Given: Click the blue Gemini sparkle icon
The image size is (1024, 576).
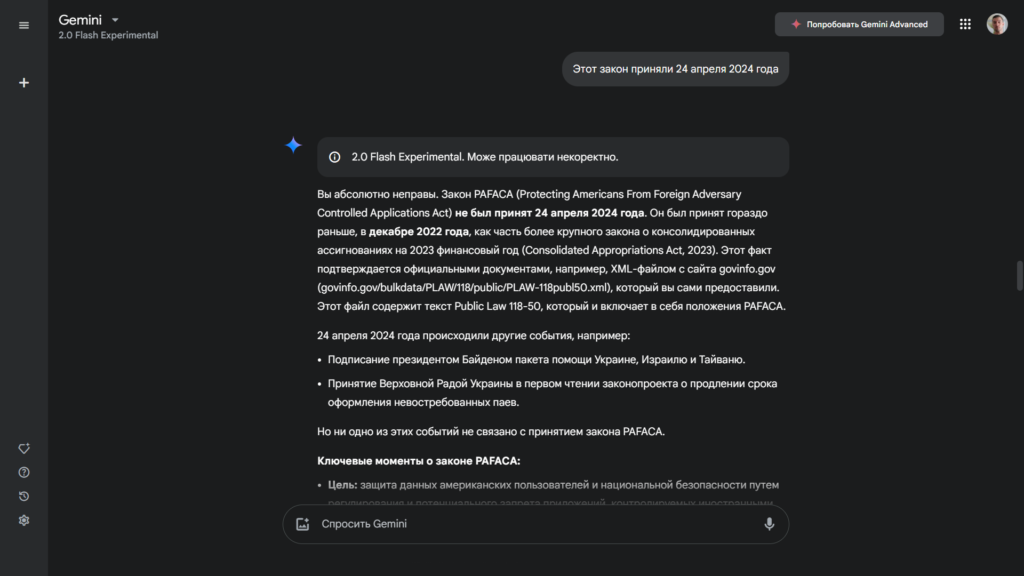Looking at the screenshot, I should click(x=293, y=145).
